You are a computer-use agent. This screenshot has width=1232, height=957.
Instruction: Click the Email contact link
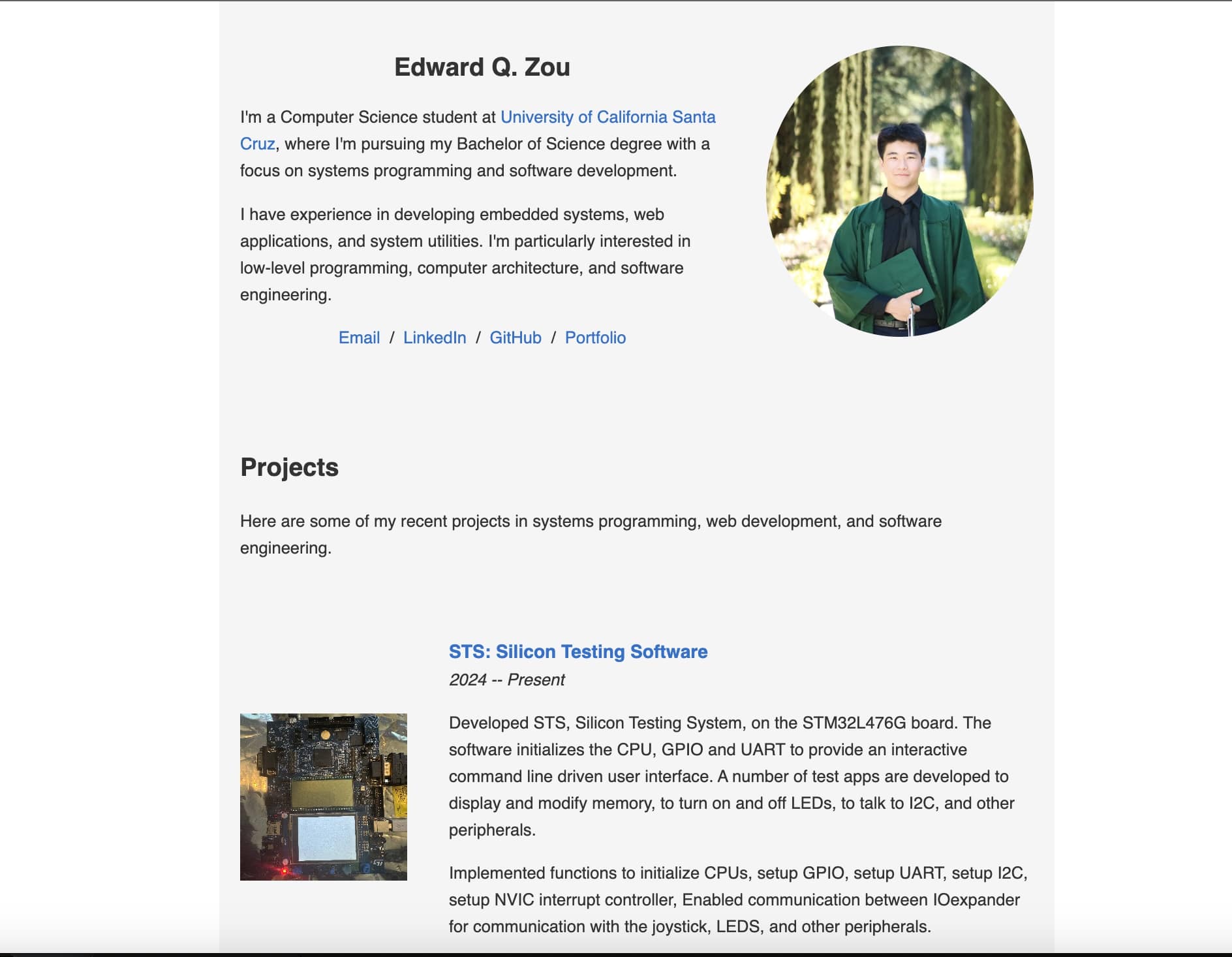[x=359, y=337]
